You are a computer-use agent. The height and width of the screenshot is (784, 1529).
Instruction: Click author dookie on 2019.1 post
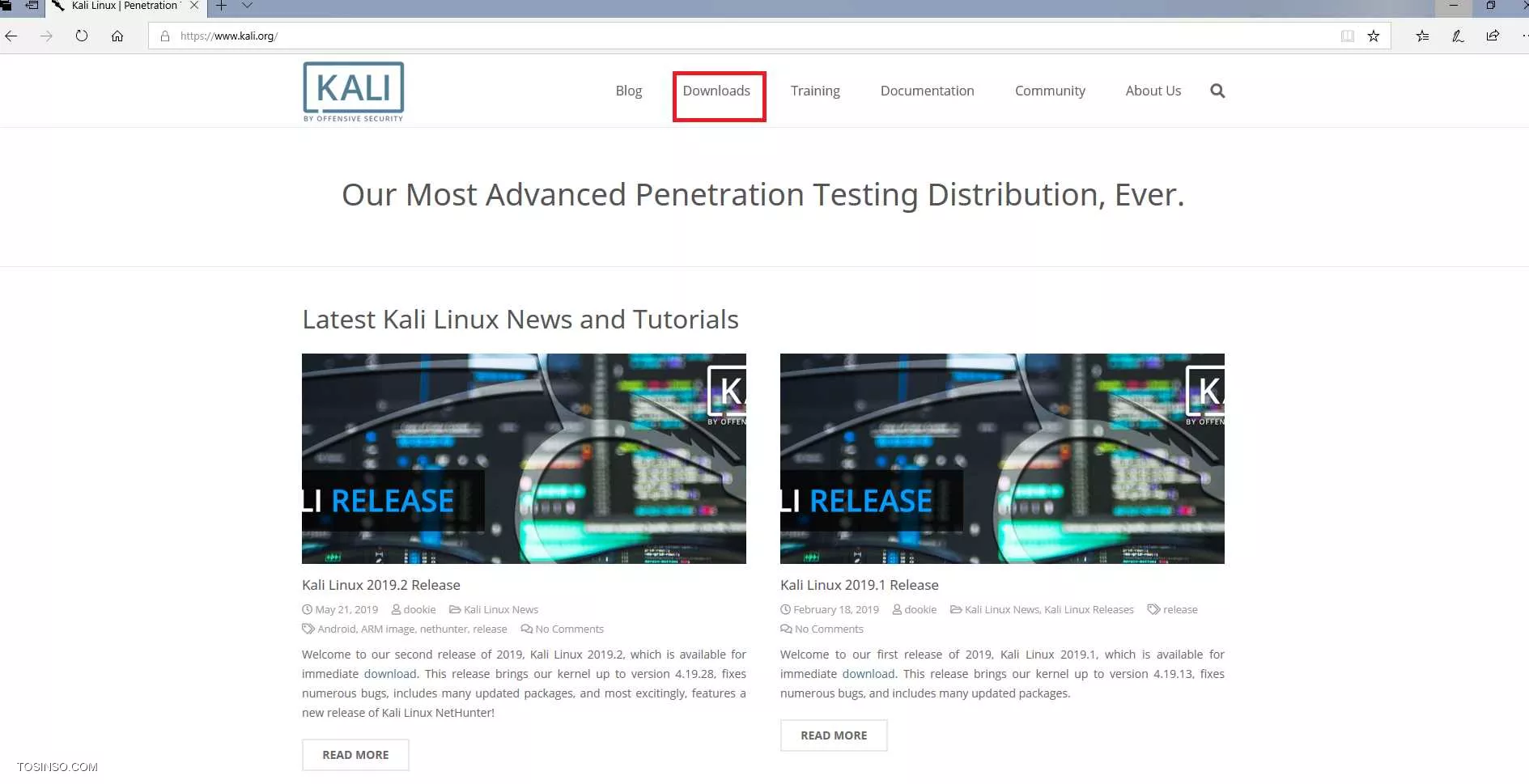point(920,610)
